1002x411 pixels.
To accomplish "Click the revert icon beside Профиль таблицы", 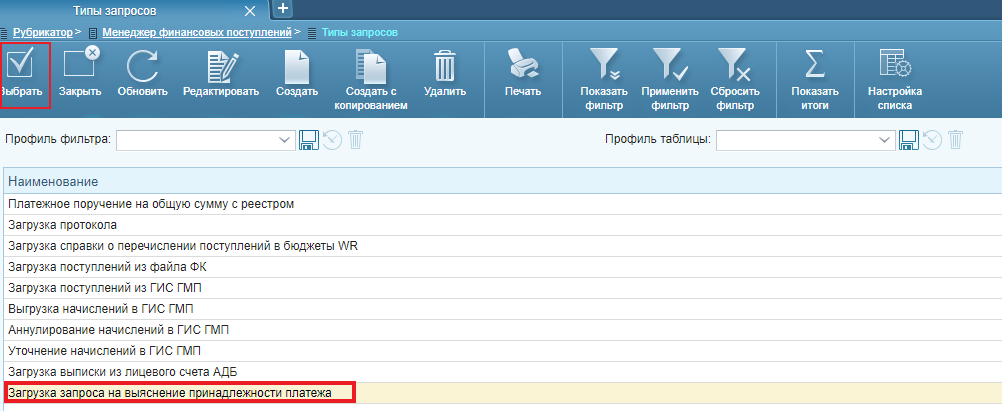I will click(x=932, y=140).
